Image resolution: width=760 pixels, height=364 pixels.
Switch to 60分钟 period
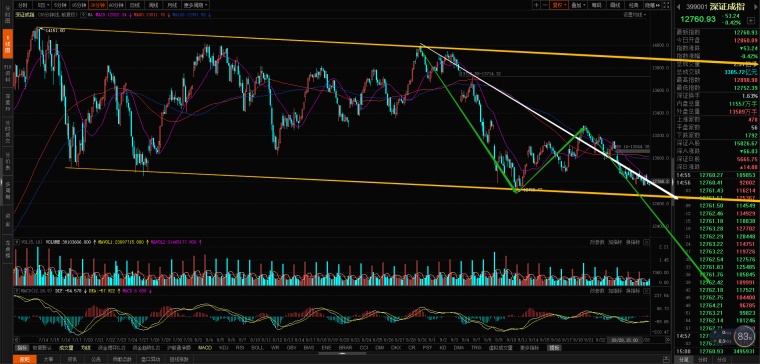[116, 5]
